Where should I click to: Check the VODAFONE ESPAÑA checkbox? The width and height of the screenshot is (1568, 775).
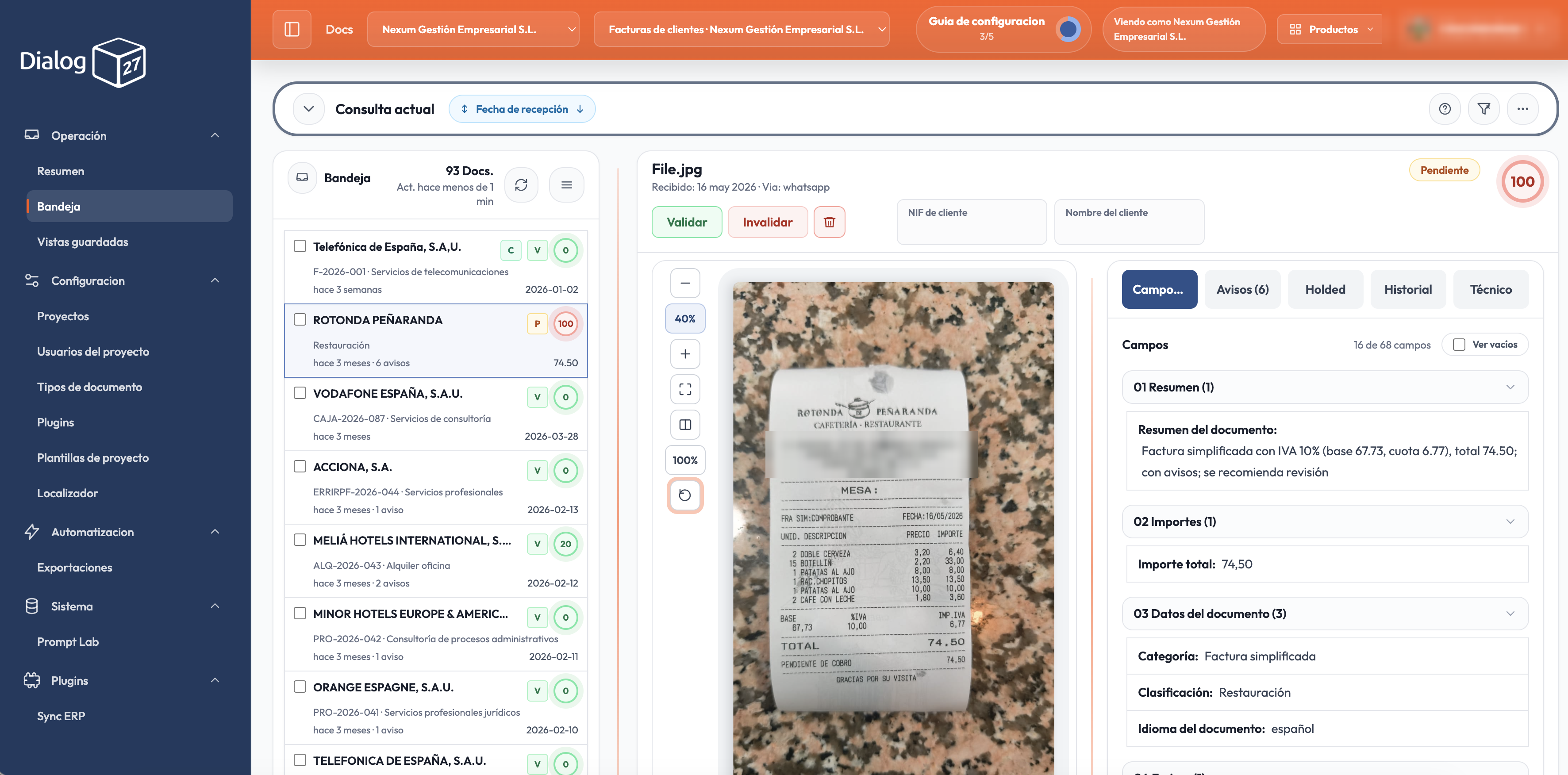pos(300,393)
